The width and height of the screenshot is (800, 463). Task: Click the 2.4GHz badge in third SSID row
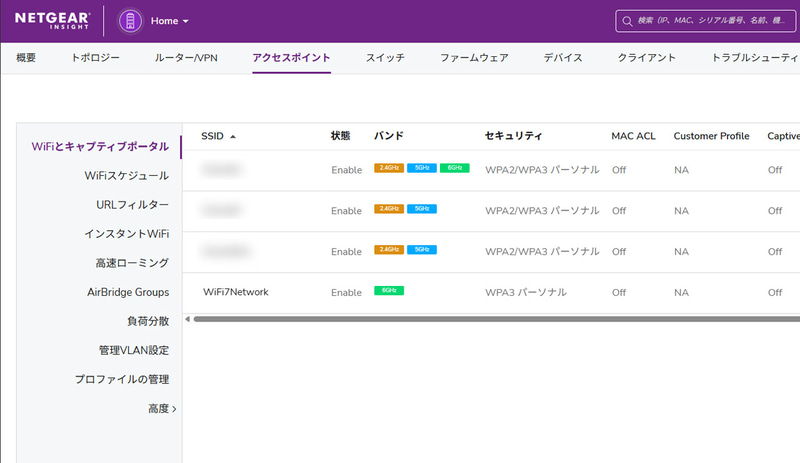tap(389, 250)
